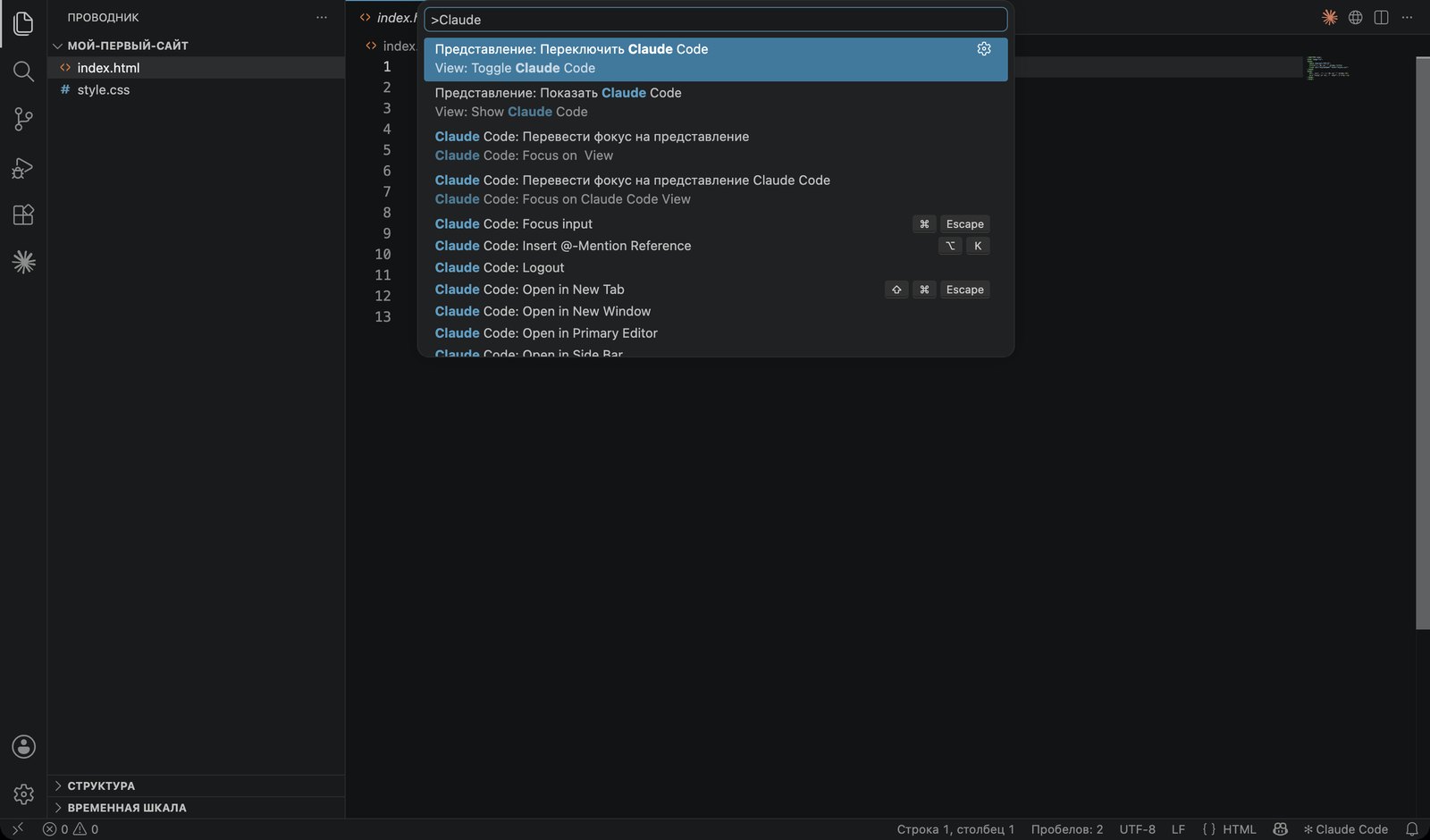
Task: Open the Extensions view
Action: (x=23, y=214)
